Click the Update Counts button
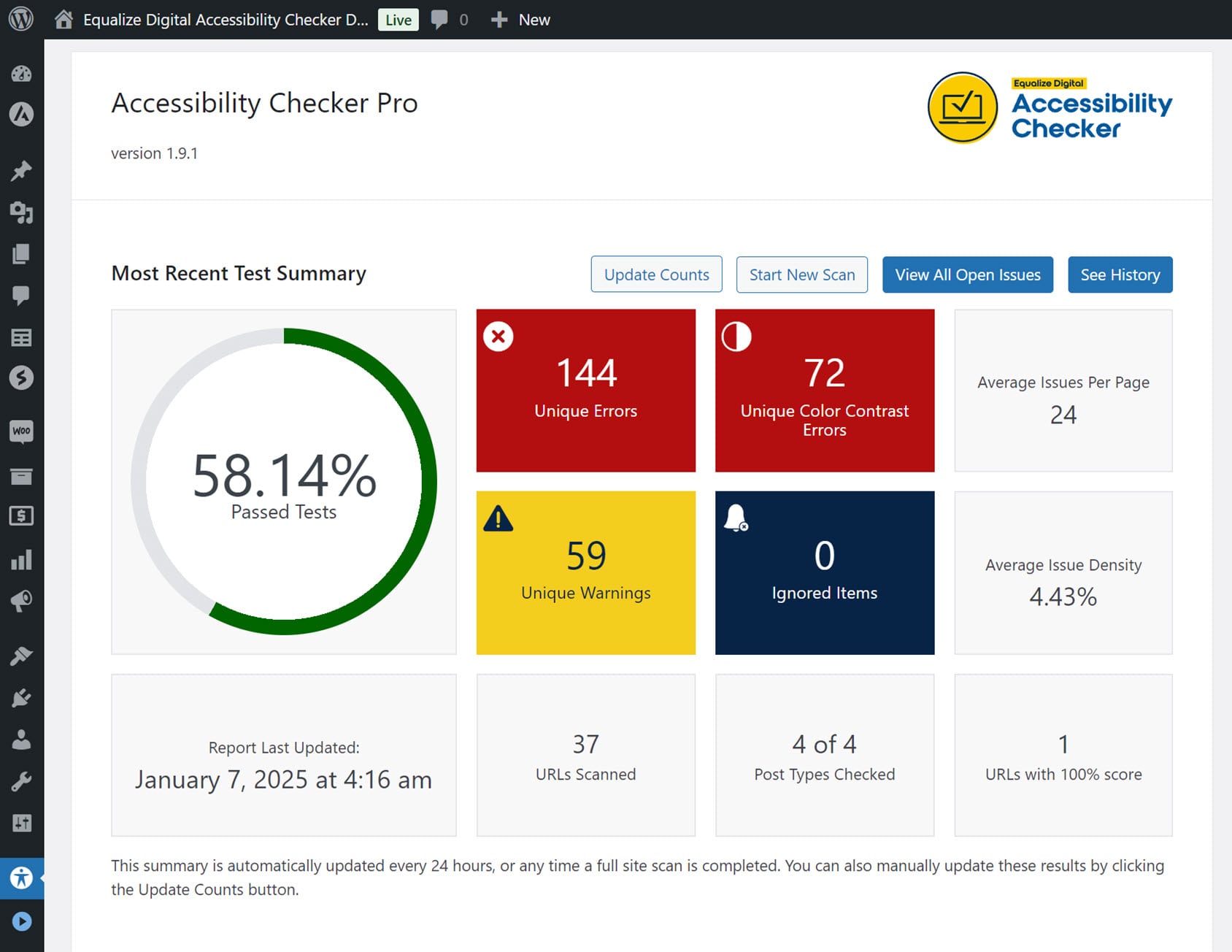 (x=656, y=275)
